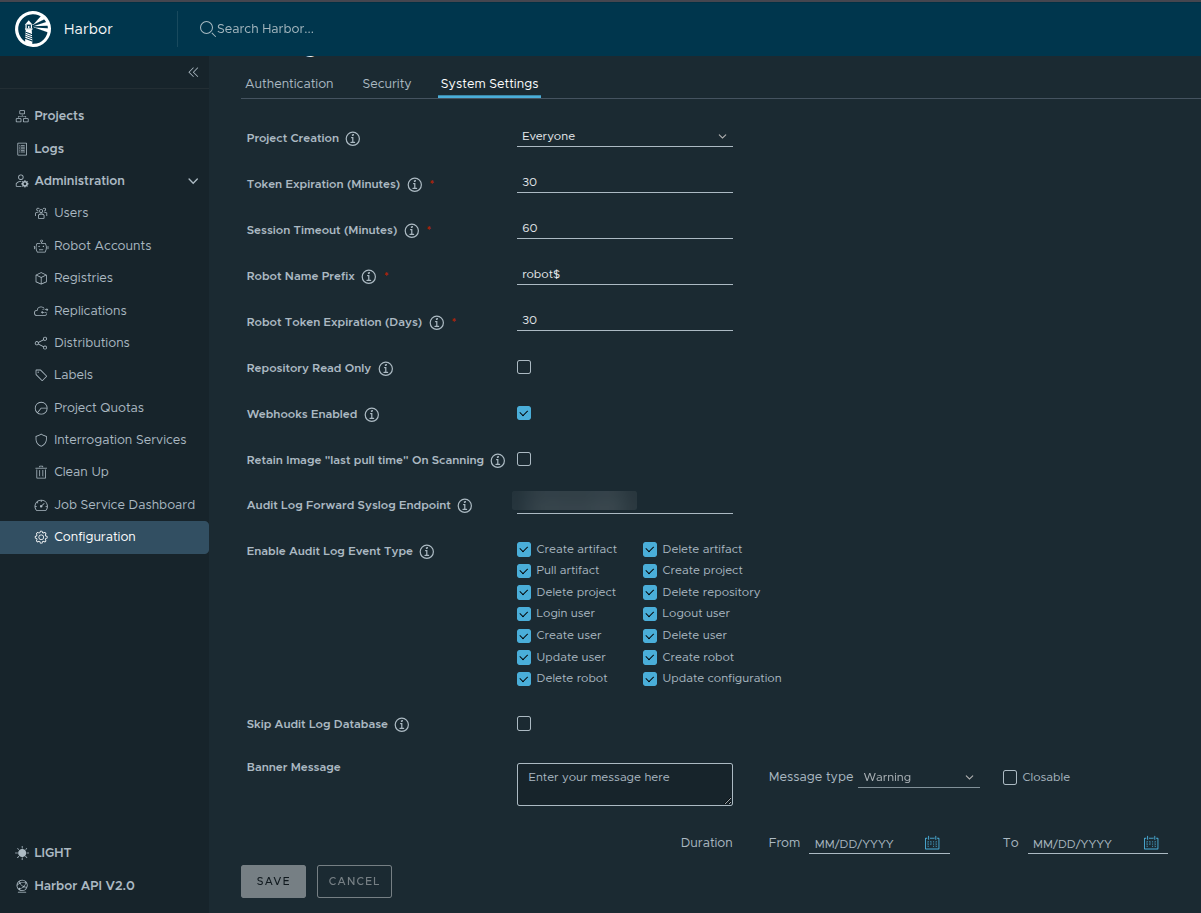Click the Configuration gear icon
Screen dimensions: 1201x913
point(41,537)
